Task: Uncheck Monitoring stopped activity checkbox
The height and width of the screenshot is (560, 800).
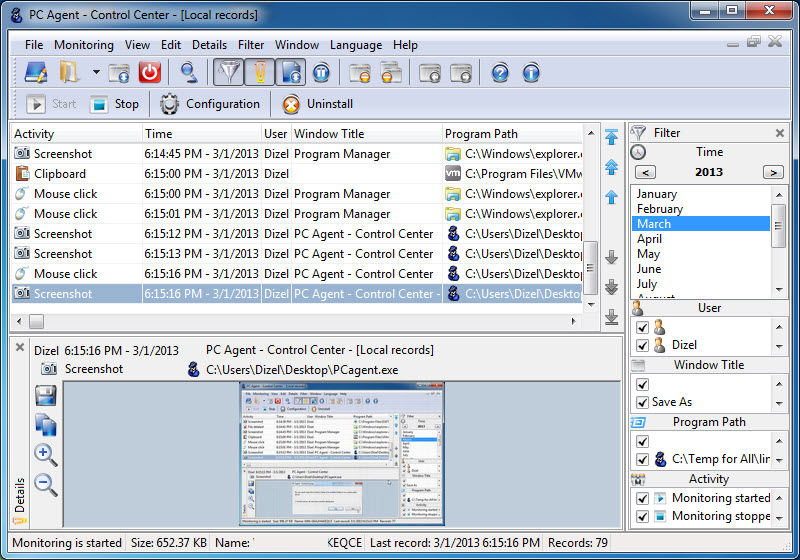Action: point(642,517)
